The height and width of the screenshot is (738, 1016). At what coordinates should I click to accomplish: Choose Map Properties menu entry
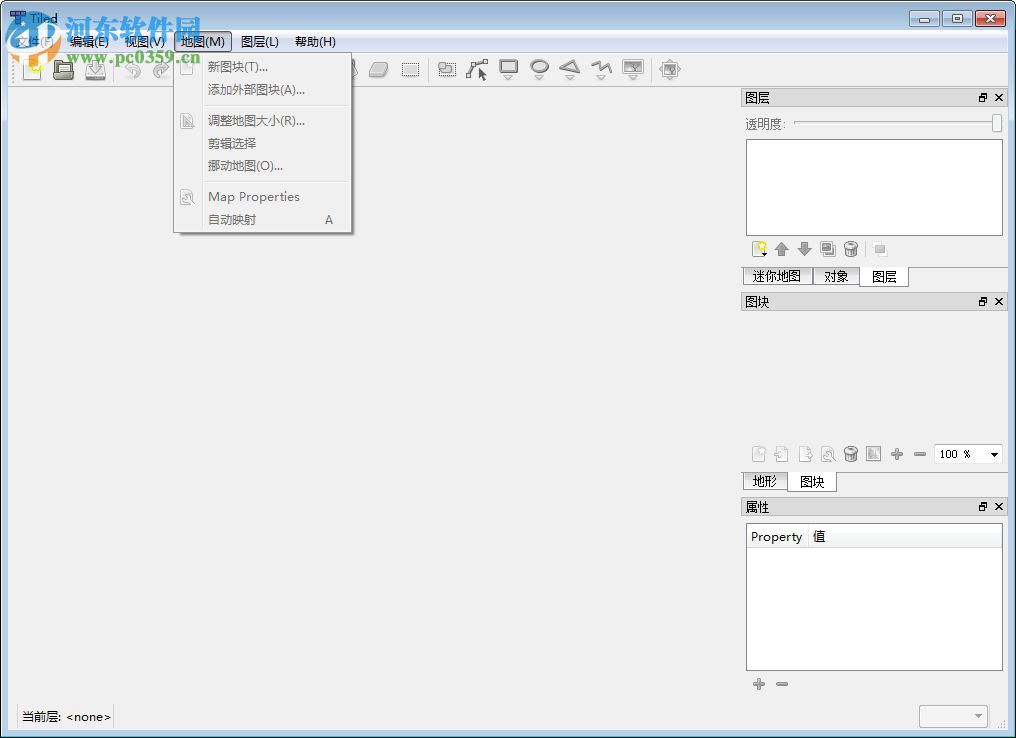coord(263,197)
